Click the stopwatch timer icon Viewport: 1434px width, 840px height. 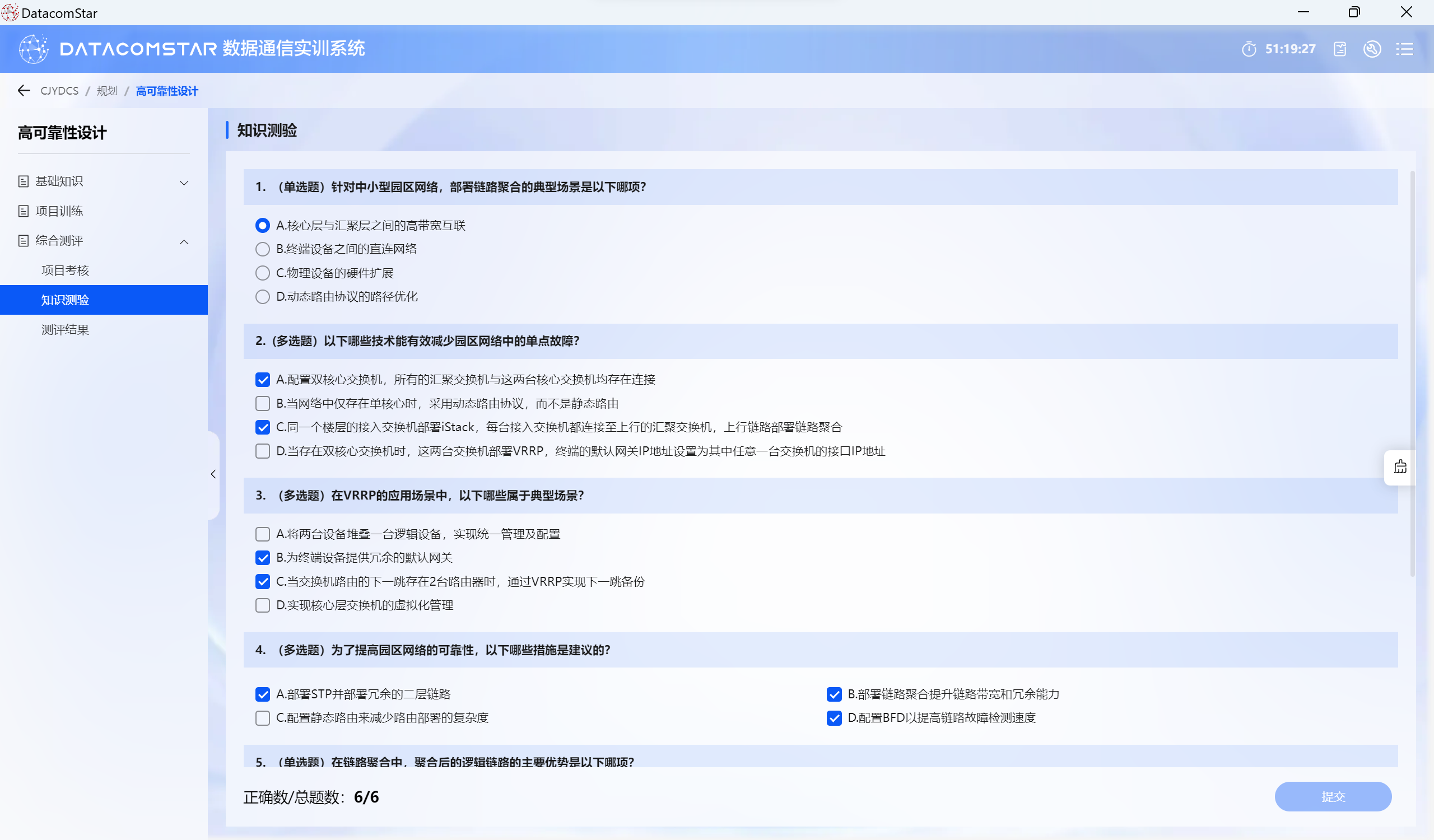point(1249,49)
